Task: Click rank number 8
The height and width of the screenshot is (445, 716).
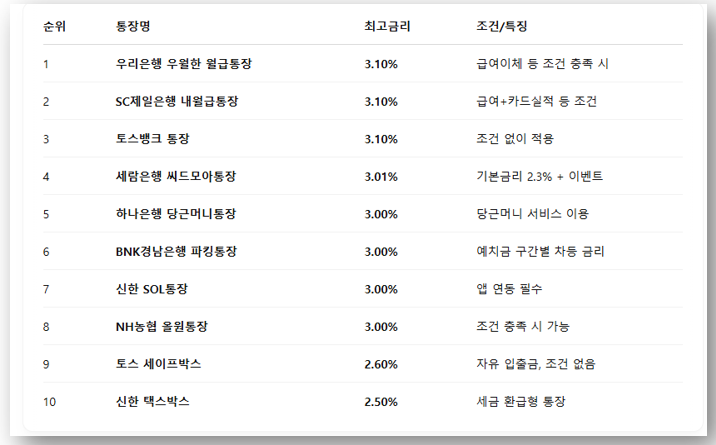Action: pos(46,327)
